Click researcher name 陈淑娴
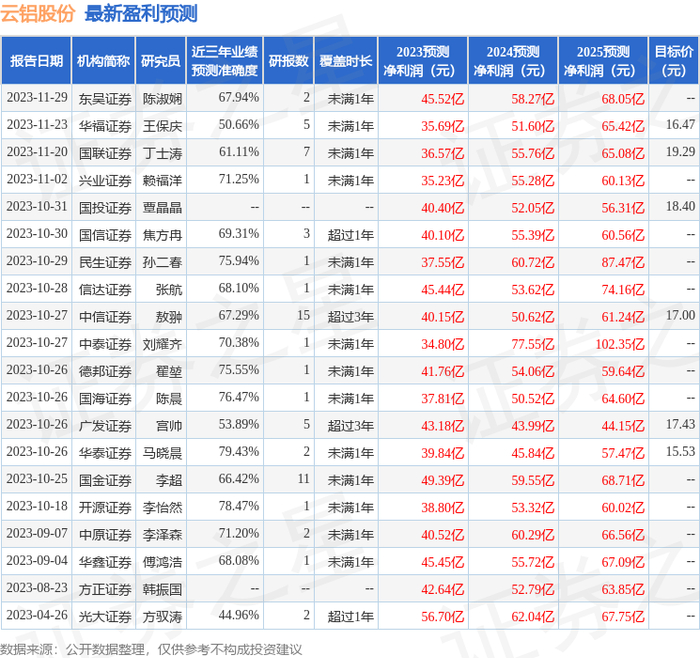This screenshot has height=658, width=700. [x=162, y=99]
